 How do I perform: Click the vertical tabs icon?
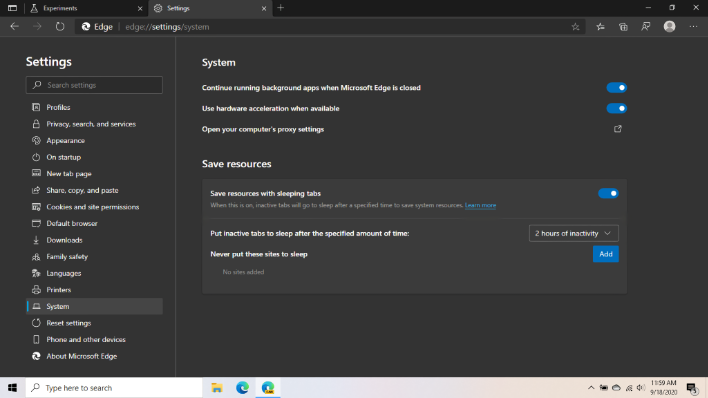click(x=12, y=8)
